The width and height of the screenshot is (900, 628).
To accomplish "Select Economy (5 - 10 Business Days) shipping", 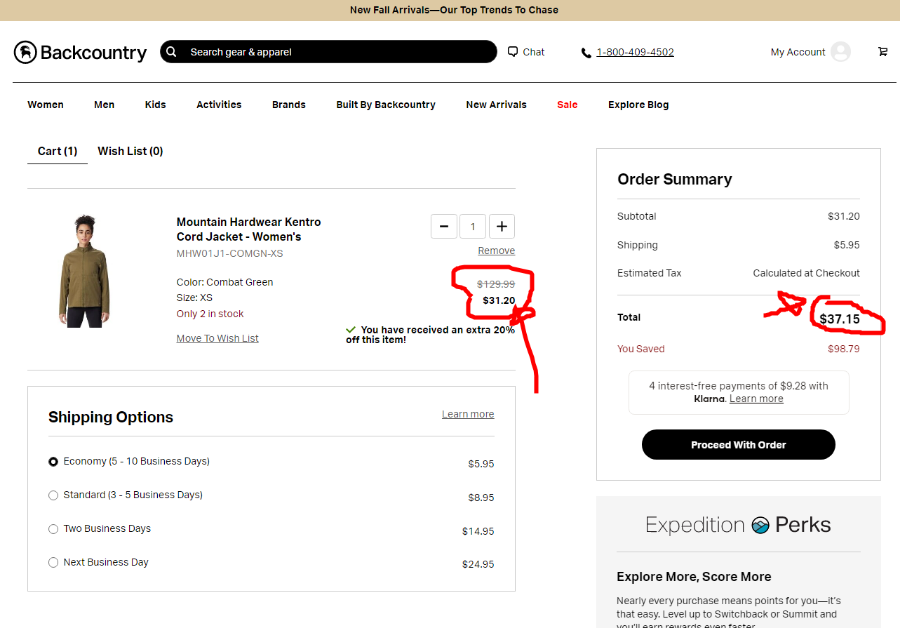I will (53, 462).
